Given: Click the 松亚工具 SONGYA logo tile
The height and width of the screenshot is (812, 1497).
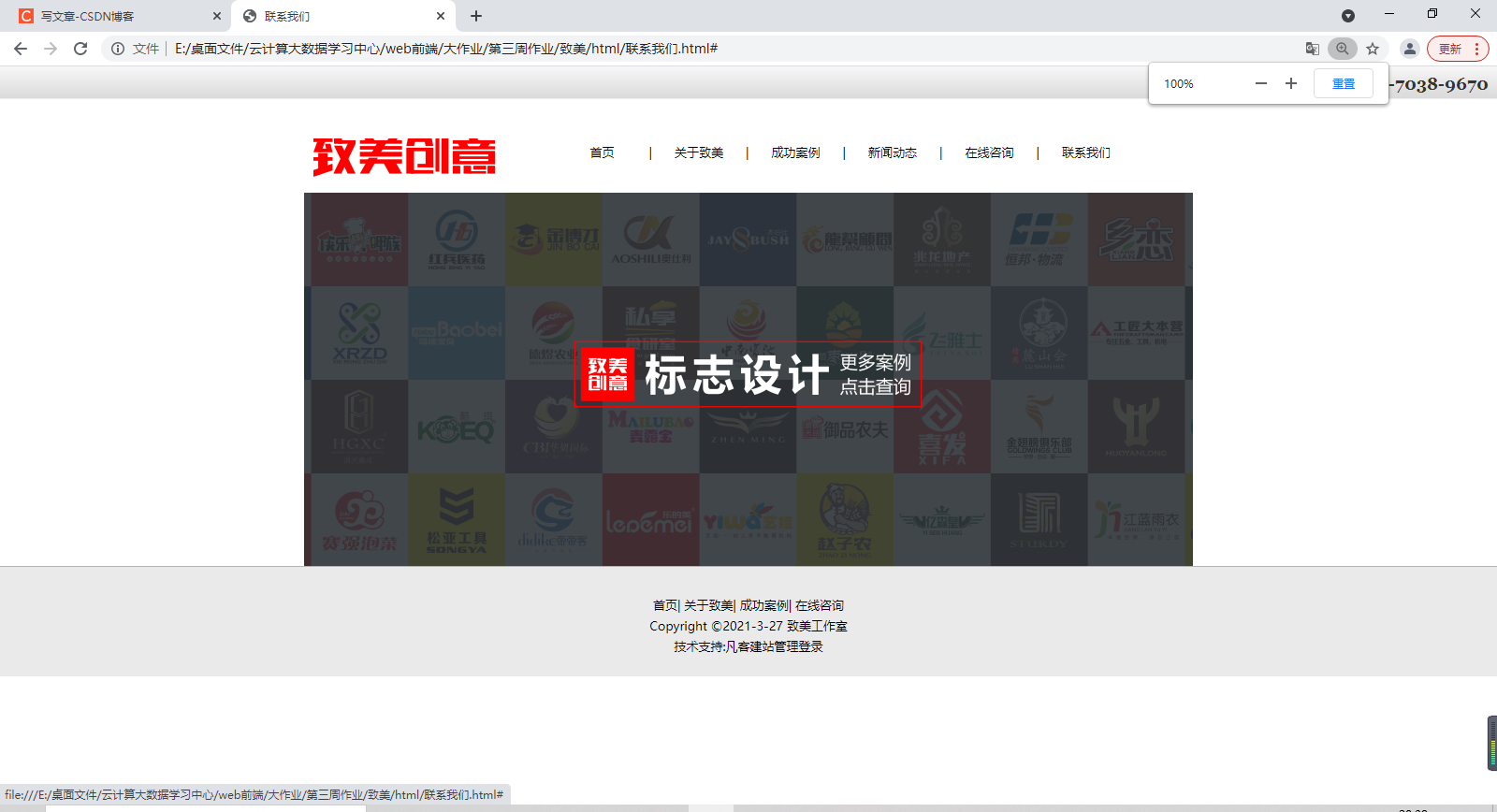Looking at the screenshot, I should 457,519.
